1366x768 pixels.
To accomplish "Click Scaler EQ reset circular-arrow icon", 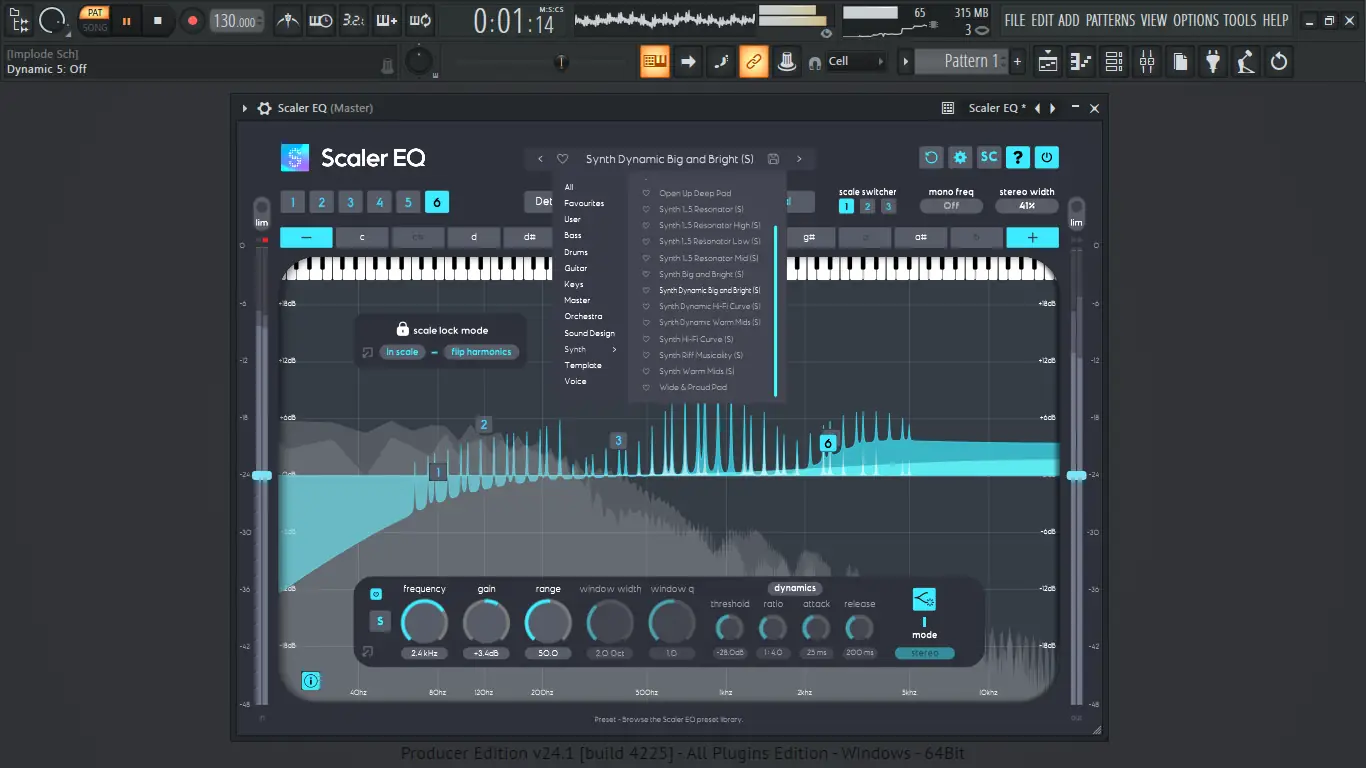I will coord(931,157).
